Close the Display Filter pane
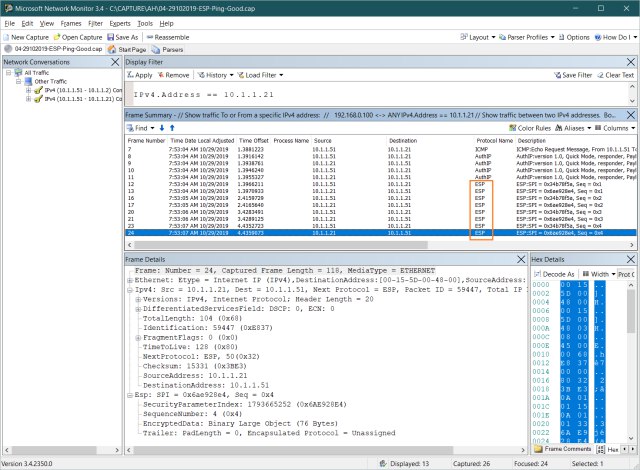 click(631, 62)
